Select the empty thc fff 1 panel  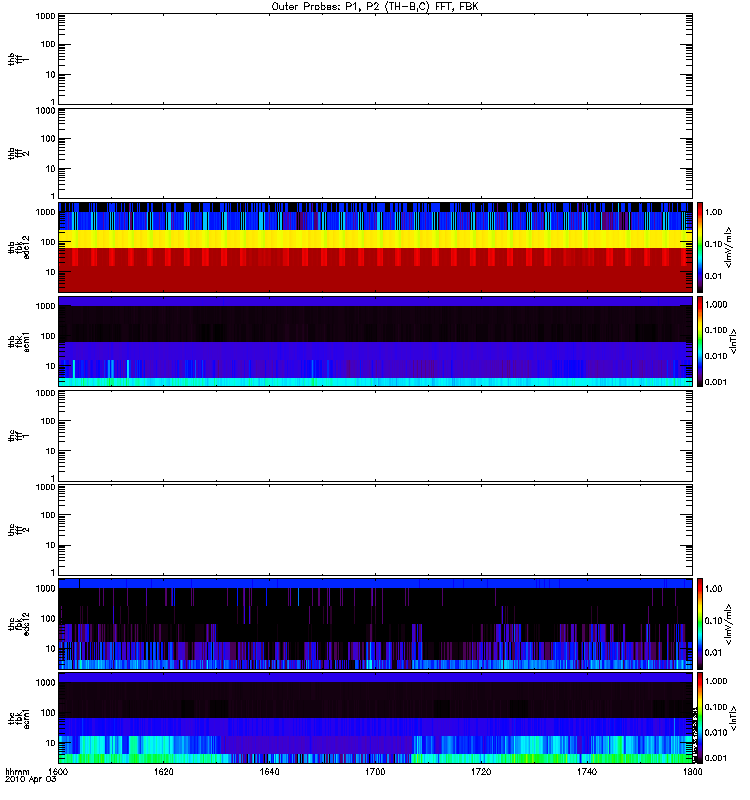pyautogui.click(x=375, y=436)
